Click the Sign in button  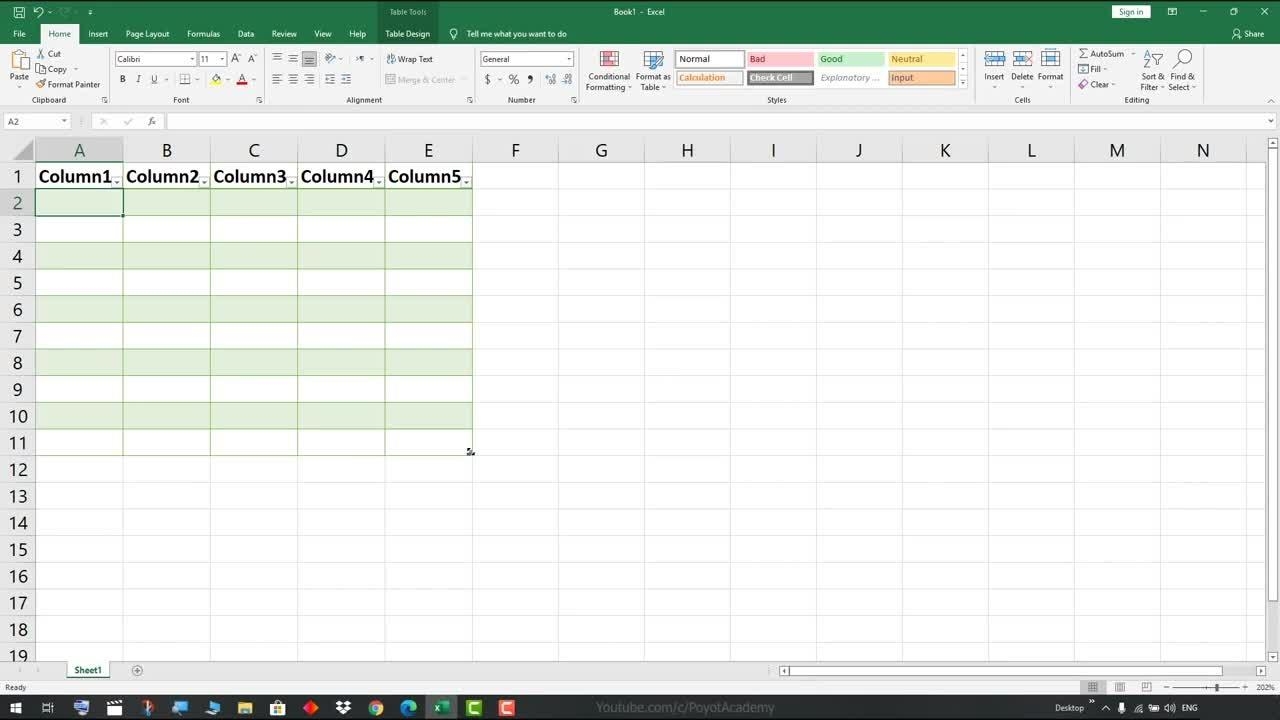[x=1130, y=12]
